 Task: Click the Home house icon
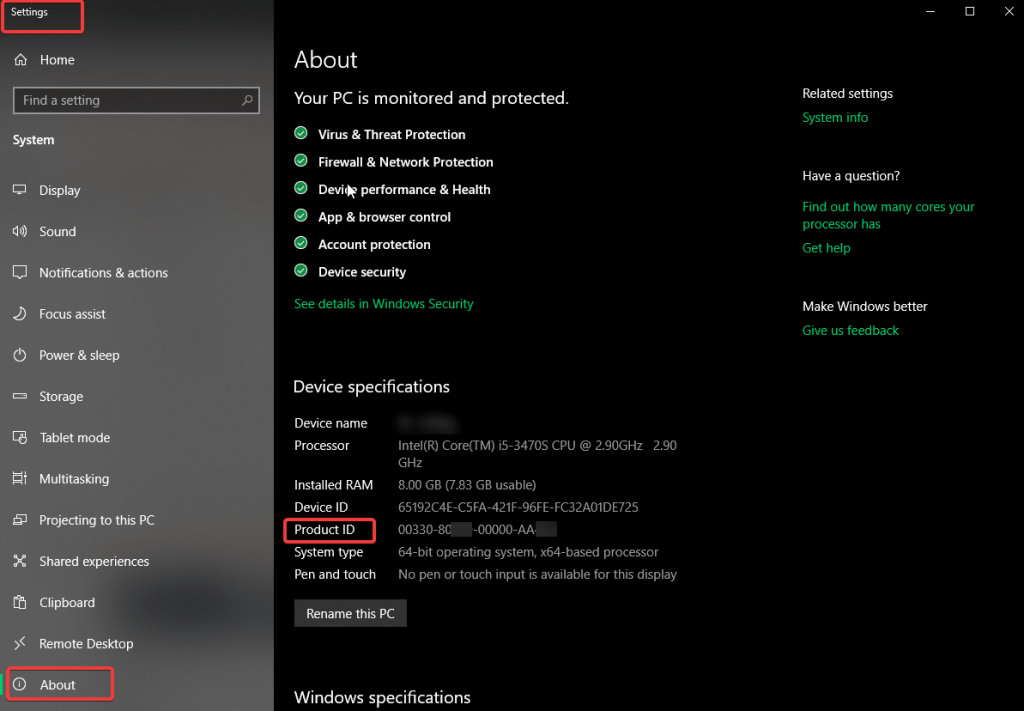[20, 59]
